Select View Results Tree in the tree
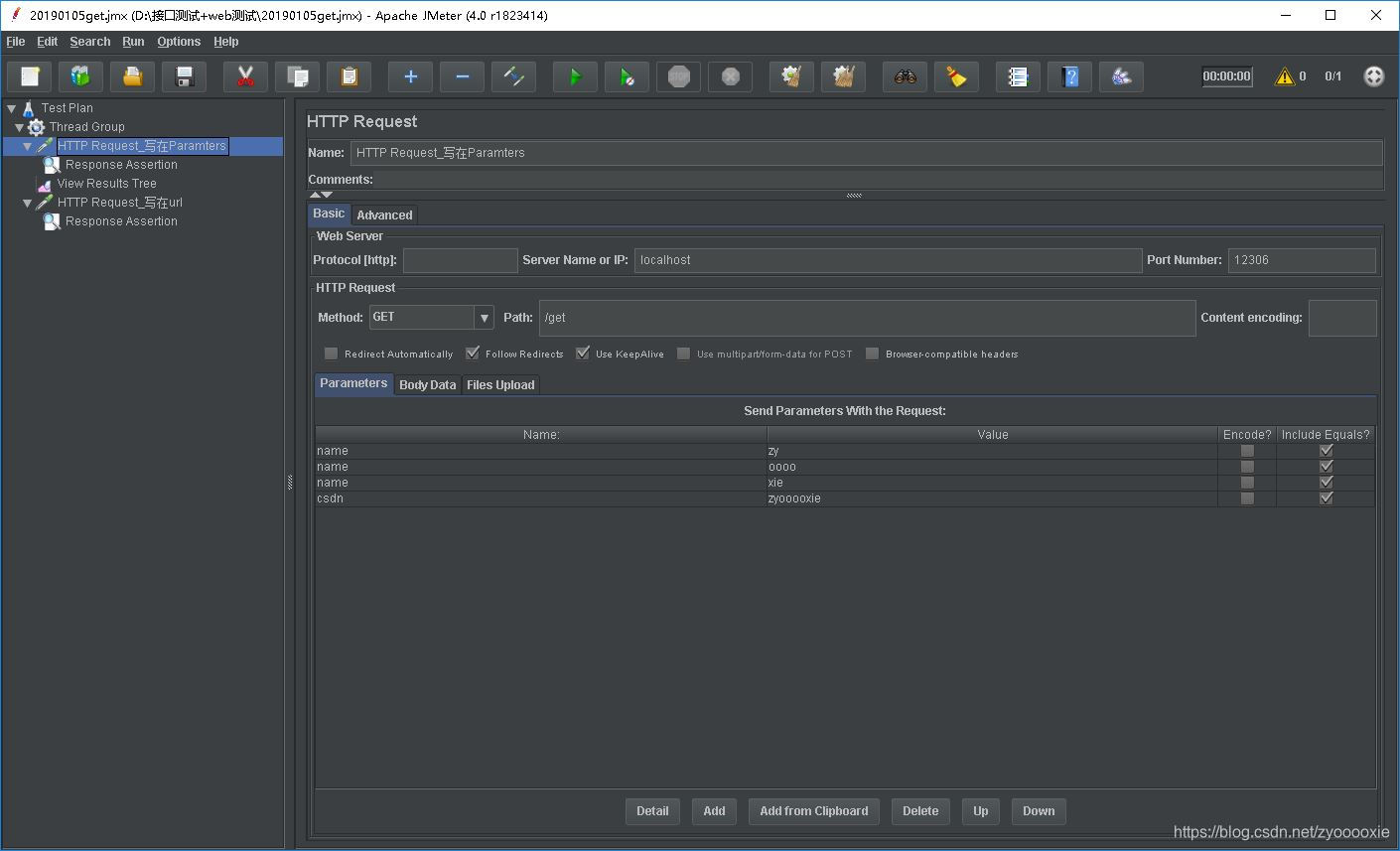Viewport: 1400px width, 851px height. click(106, 184)
